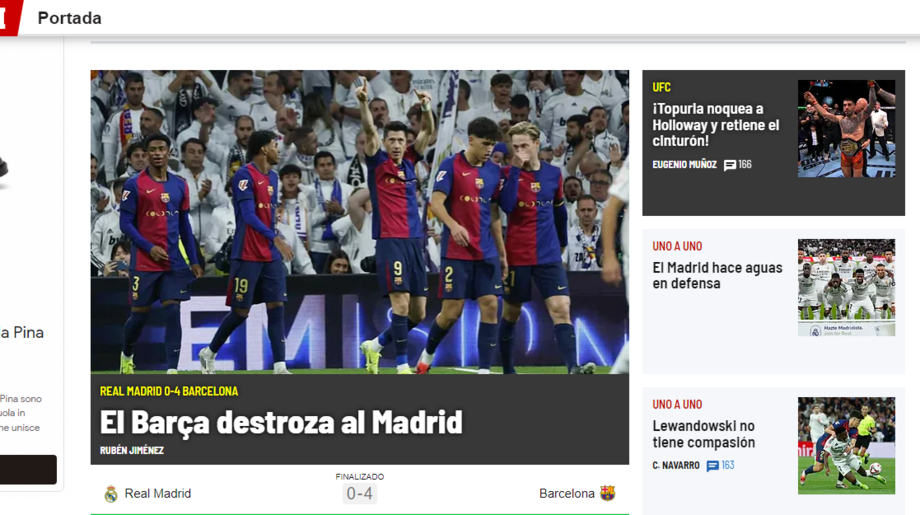Open the UFC section tag
920x515 pixels.
coord(661,87)
